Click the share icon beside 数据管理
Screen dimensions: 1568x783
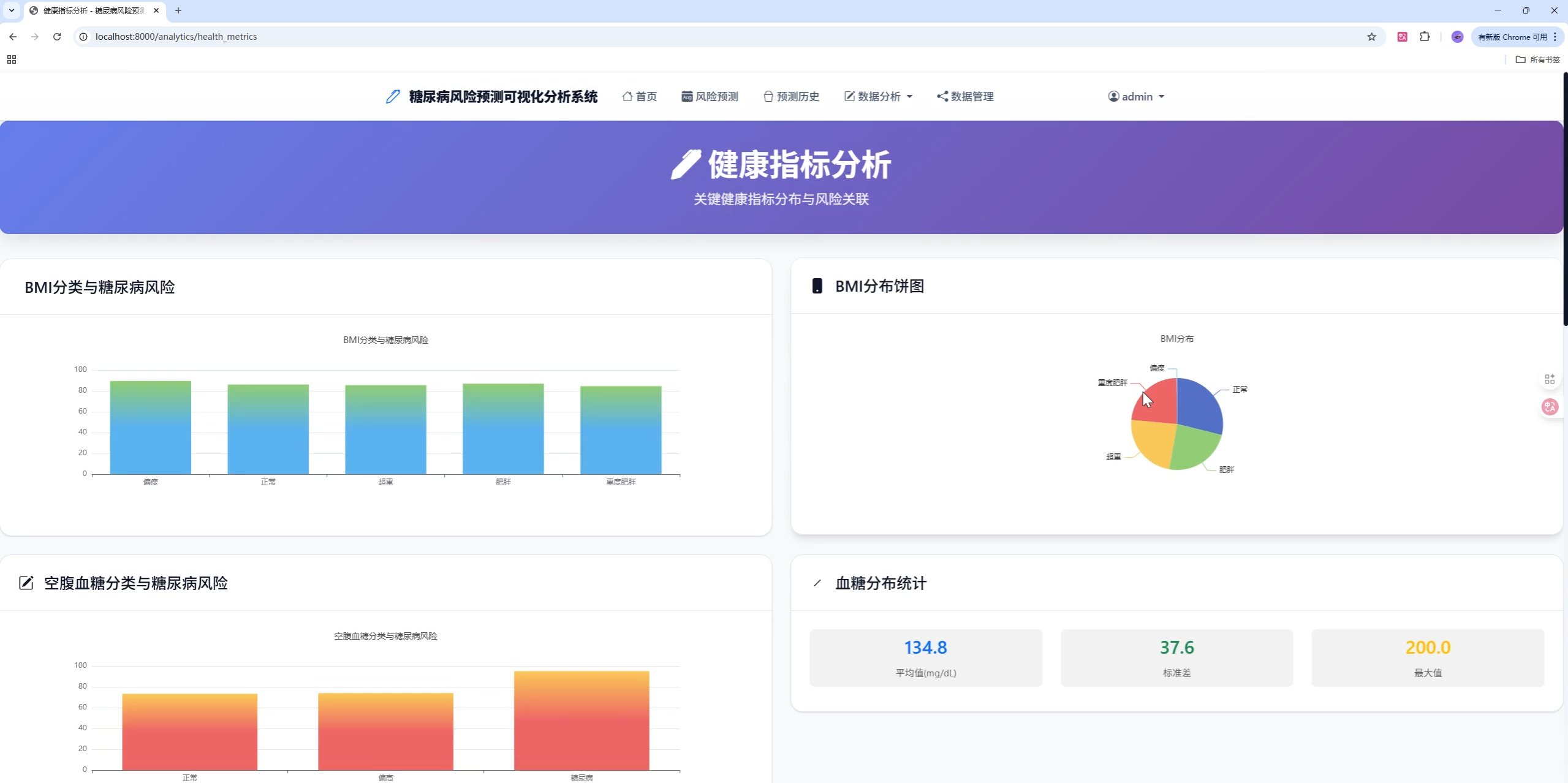[x=942, y=96]
